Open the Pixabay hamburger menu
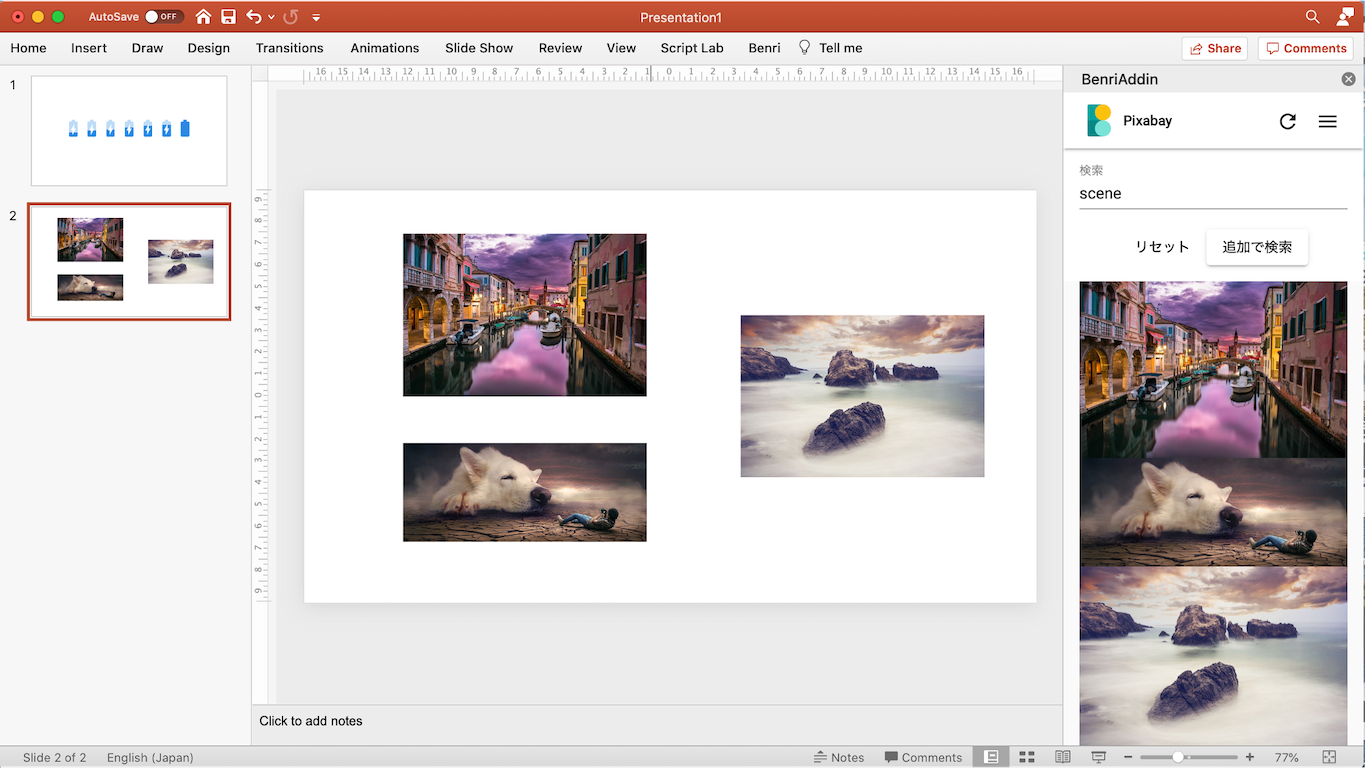 (x=1327, y=121)
